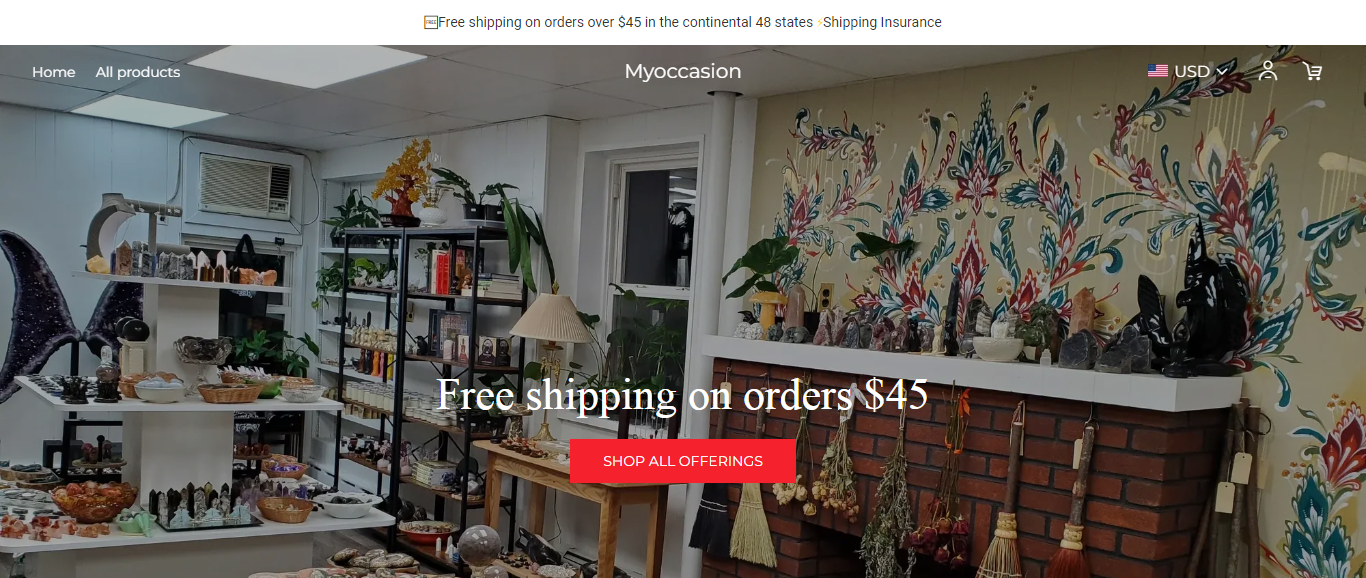Click the FREE badge icon in announcement bar
This screenshot has height=578, width=1366.
coord(431,22)
